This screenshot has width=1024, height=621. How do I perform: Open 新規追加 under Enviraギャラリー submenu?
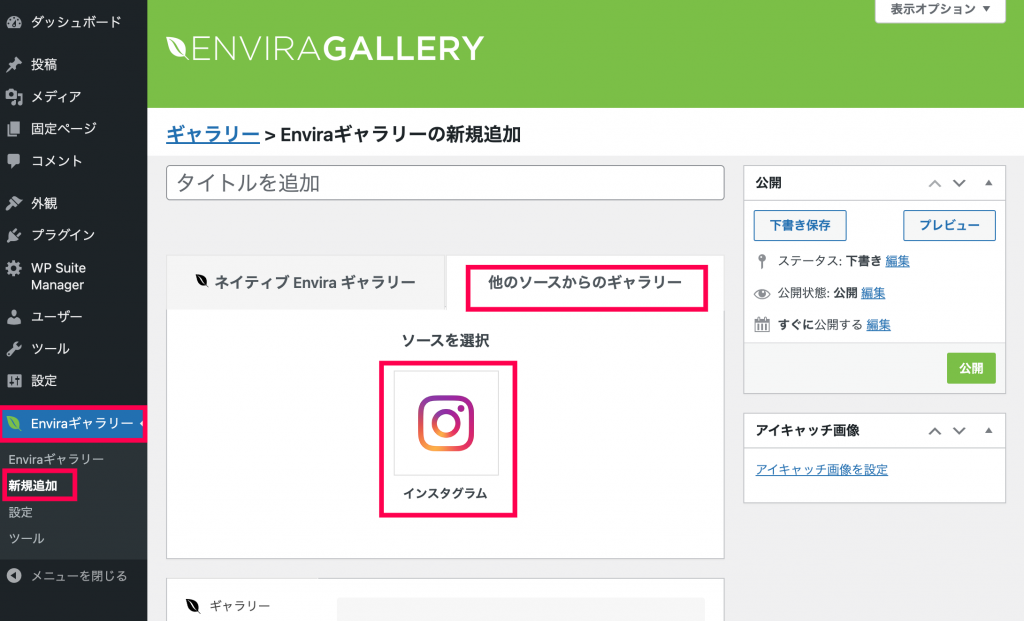(33, 486)
